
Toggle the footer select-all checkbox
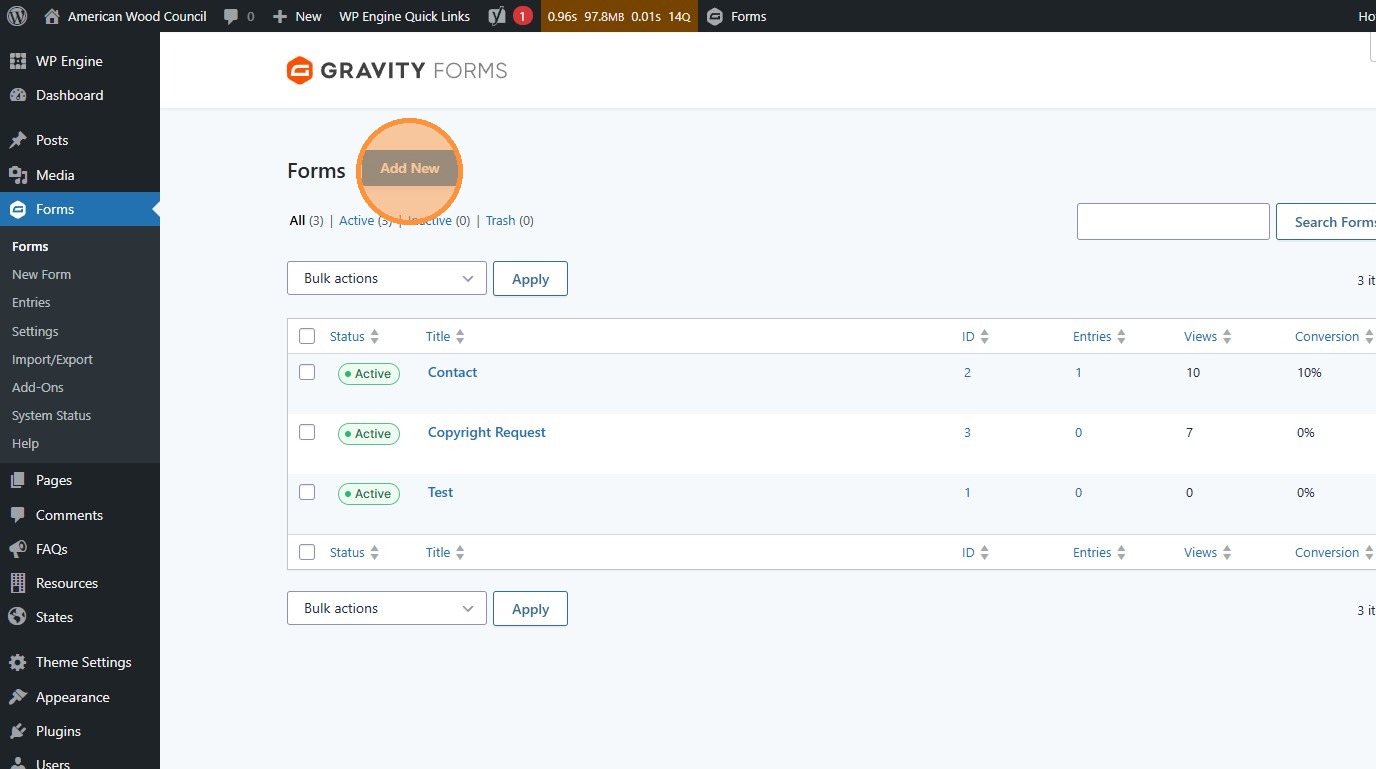pos(307,552)
